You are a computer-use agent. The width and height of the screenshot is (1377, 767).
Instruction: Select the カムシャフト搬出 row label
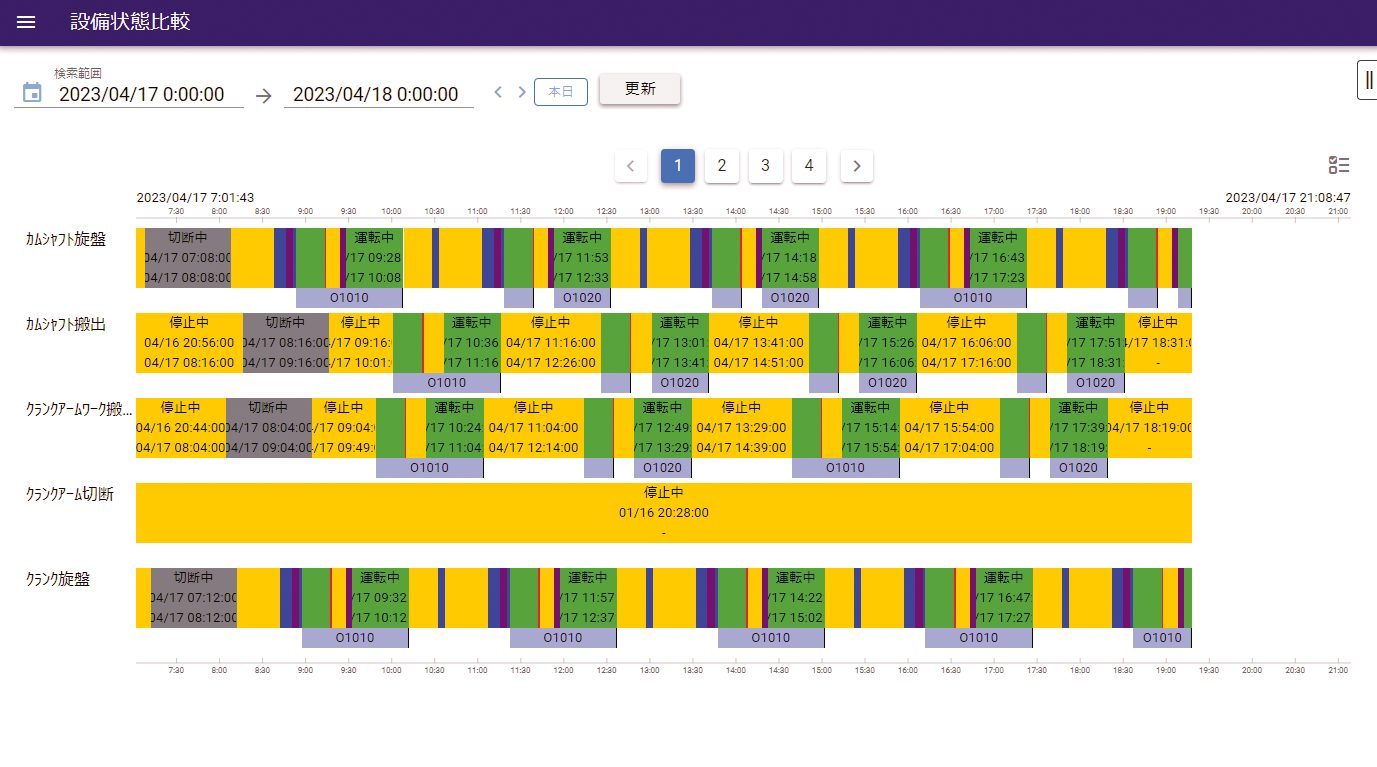point(66,324)
